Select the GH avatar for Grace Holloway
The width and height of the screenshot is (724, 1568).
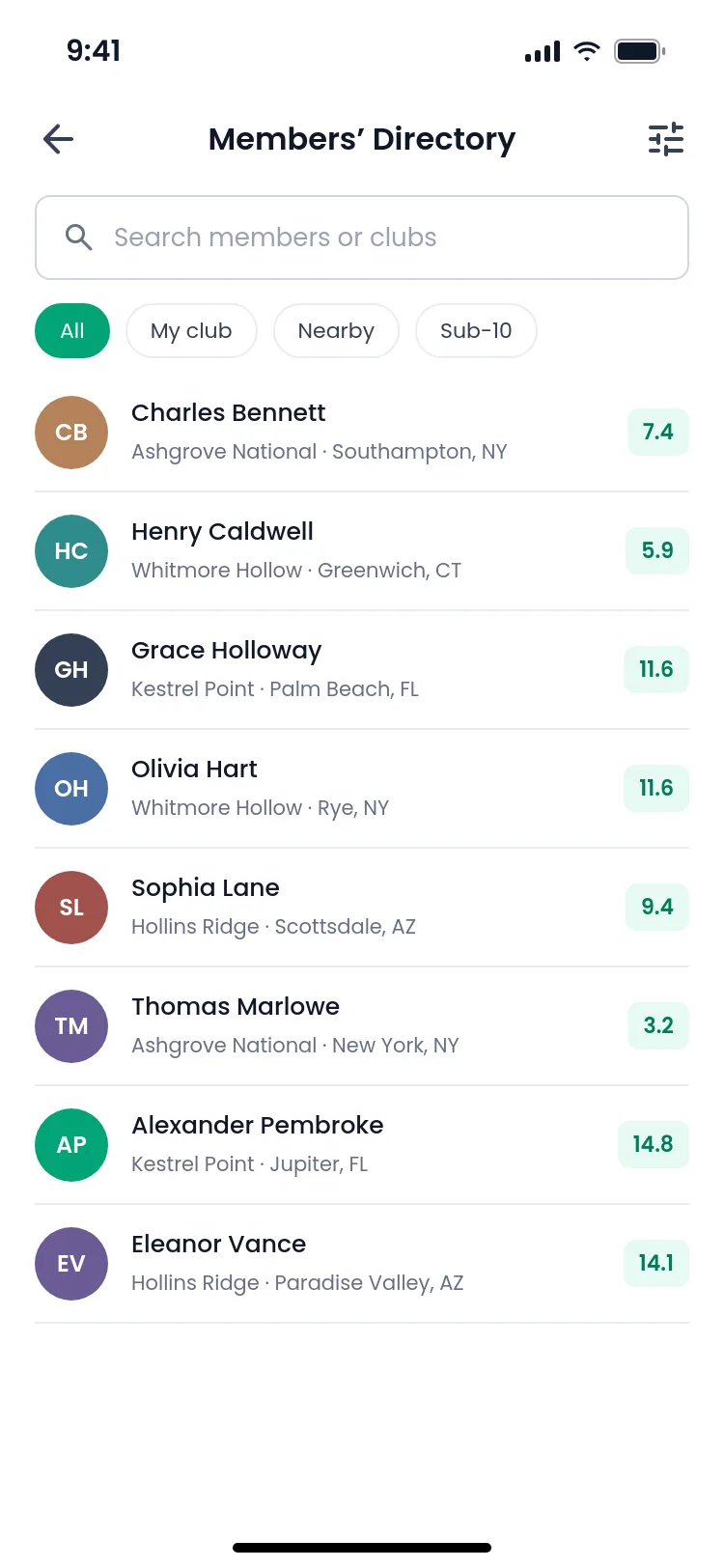point(71,670)
